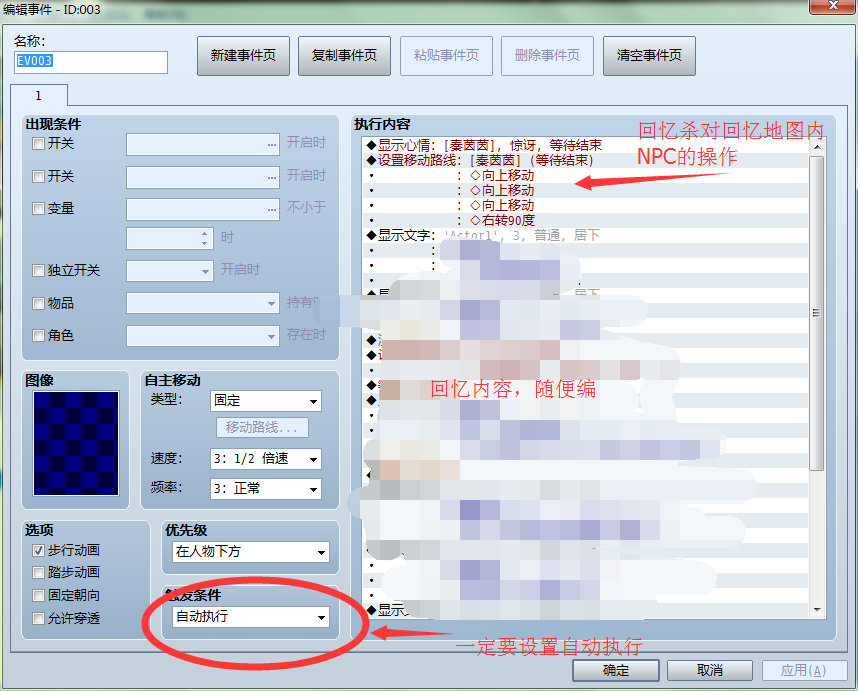Open the 速度 dropdown showing 1/2 倍速

(266, 459)
